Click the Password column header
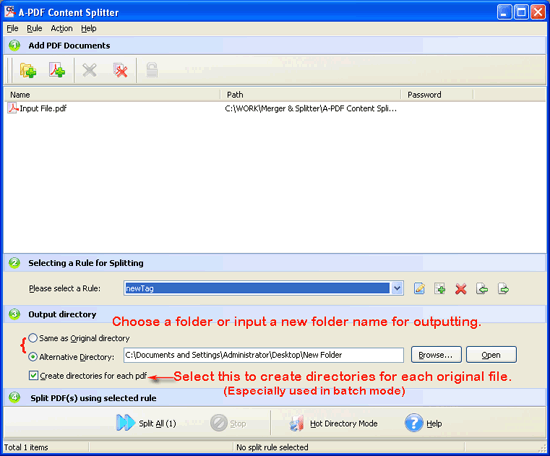This screenshot has height=456, width=550. pyautogui.click(x=437, y=95)
